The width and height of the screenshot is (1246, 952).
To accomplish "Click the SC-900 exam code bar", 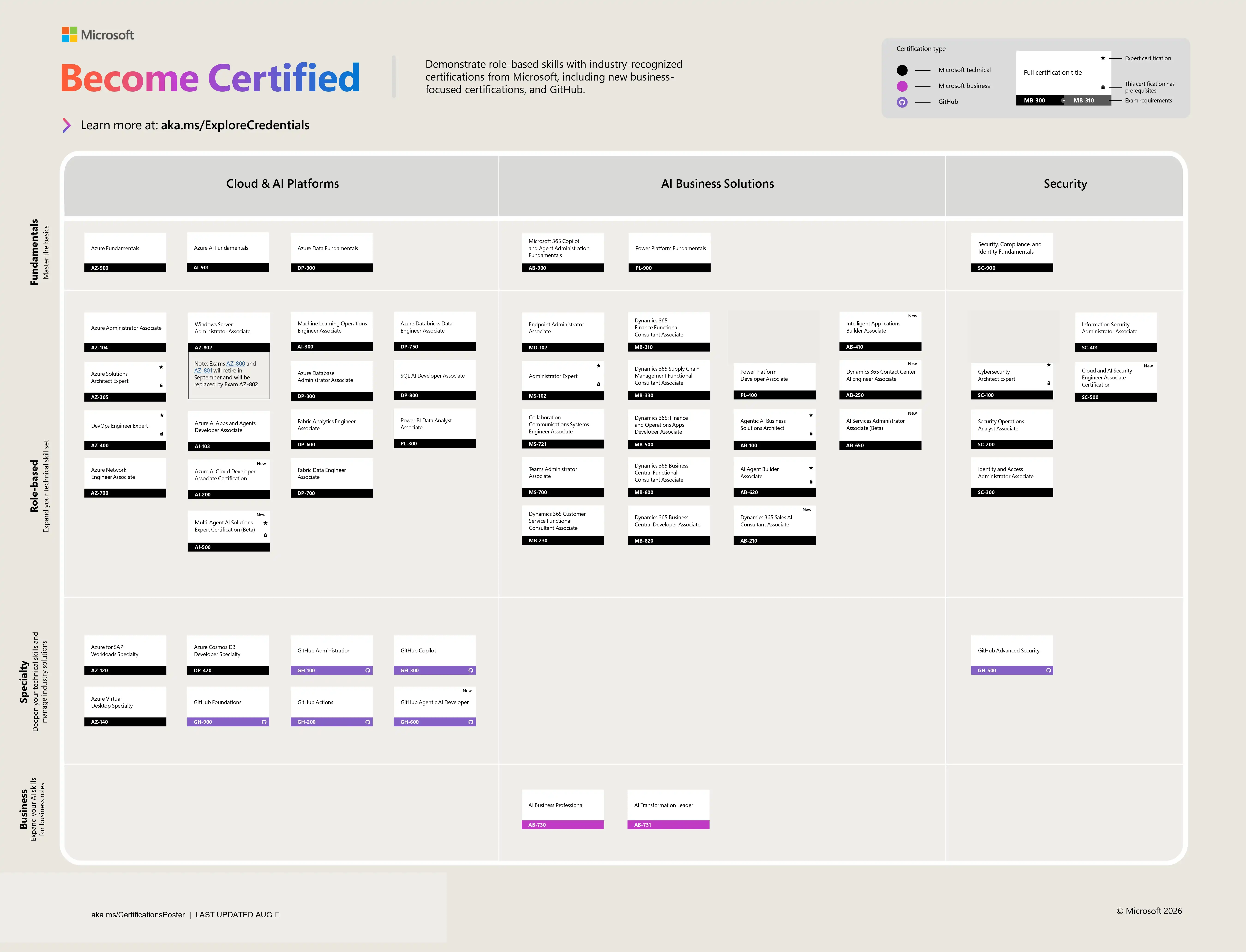I will pyautogui.click(x=1012, y=268).
